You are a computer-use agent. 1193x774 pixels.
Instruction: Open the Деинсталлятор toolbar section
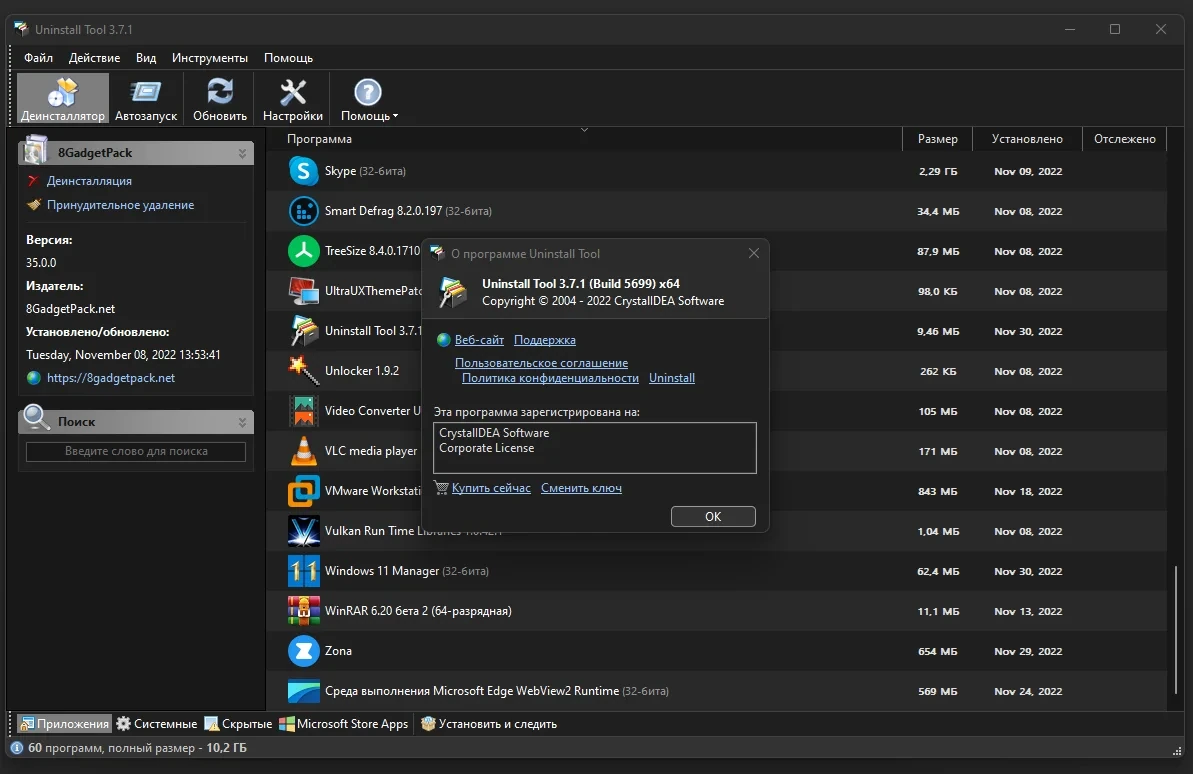coord(62,98)
